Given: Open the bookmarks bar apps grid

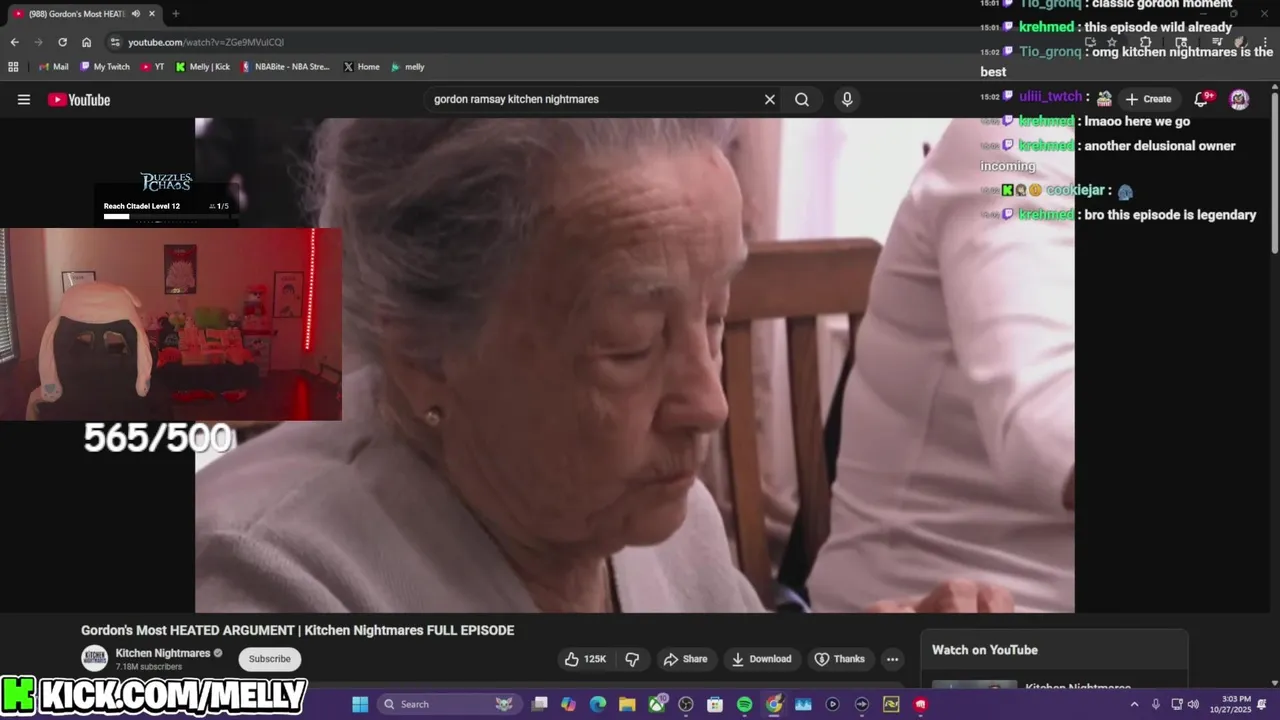Looking at the screenshot, I should [x=13, y=67].
